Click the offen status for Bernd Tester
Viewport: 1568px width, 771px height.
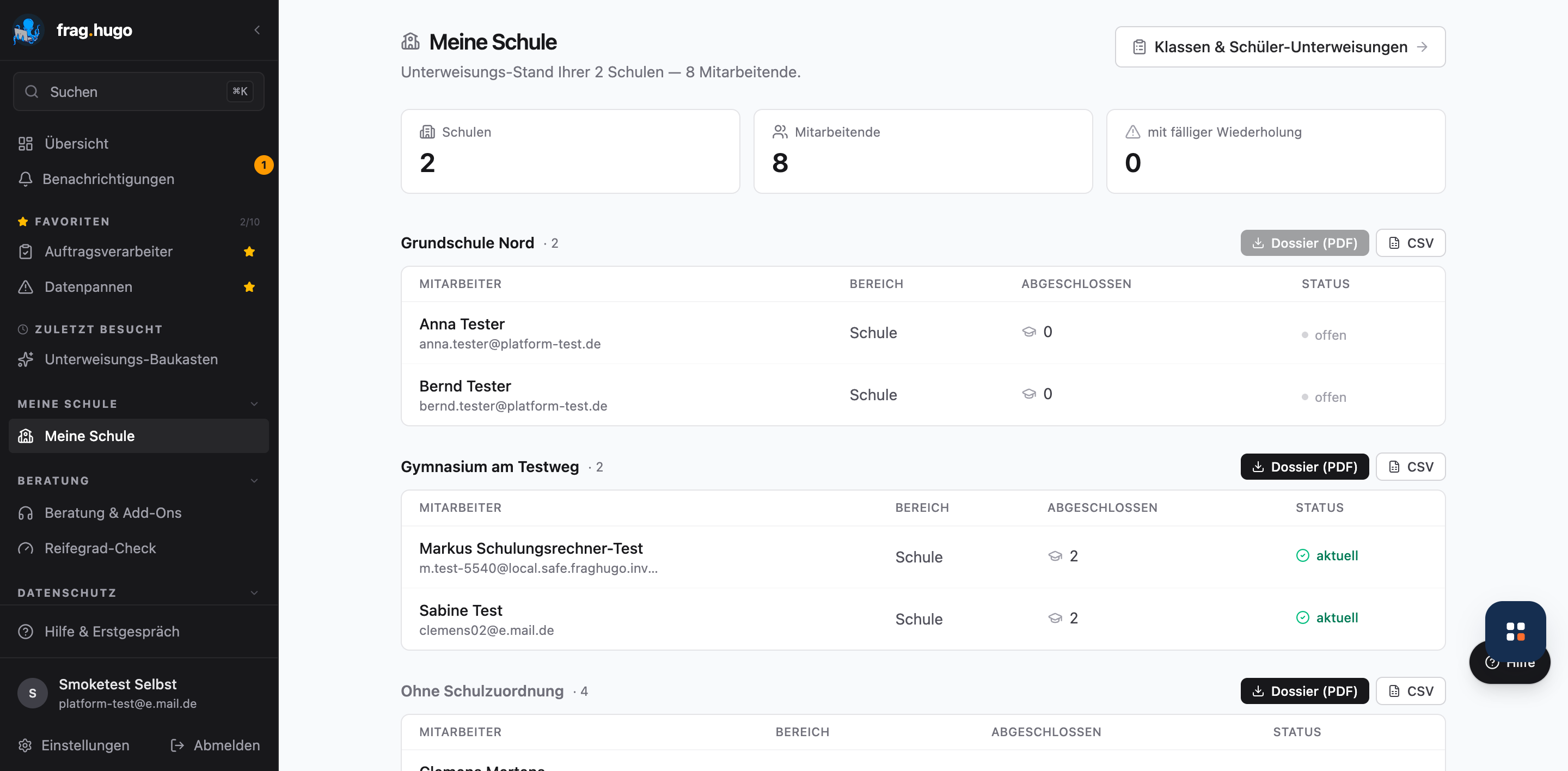point(1324,397)
